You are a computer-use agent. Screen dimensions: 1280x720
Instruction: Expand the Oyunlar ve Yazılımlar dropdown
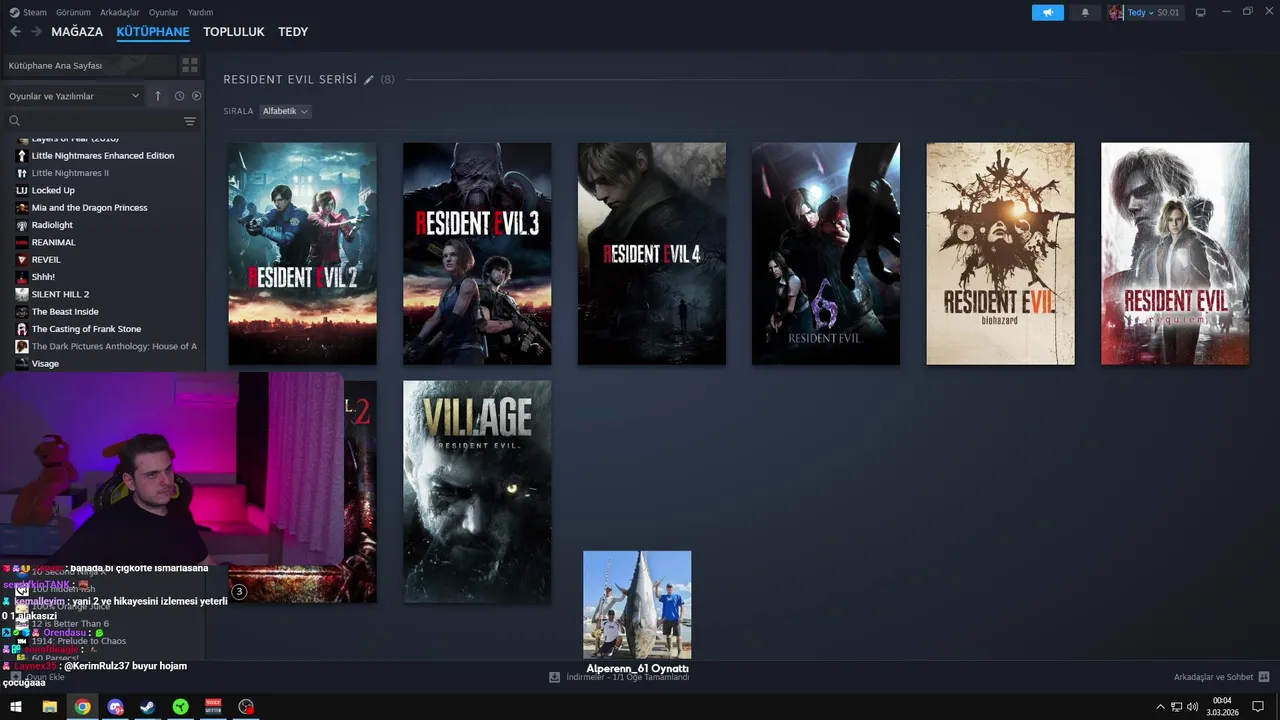pyautogui.click(x=74, y=96)
